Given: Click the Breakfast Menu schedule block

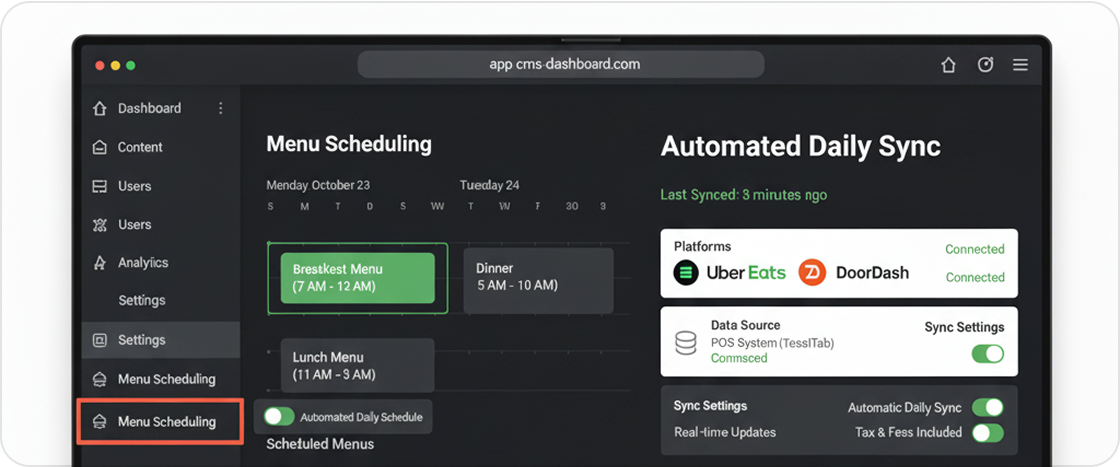Looking at the screenshot, I should click(x=357, y=278).
